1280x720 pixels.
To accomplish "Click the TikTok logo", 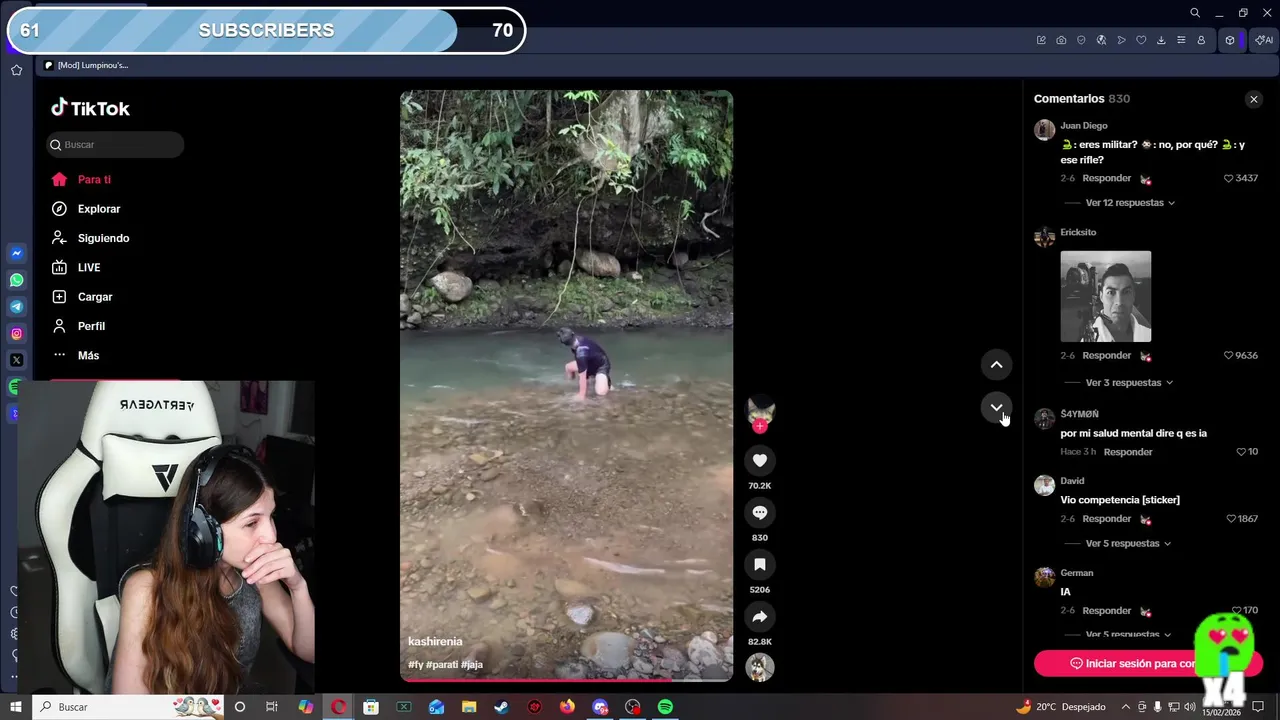I will coord(91,108).
